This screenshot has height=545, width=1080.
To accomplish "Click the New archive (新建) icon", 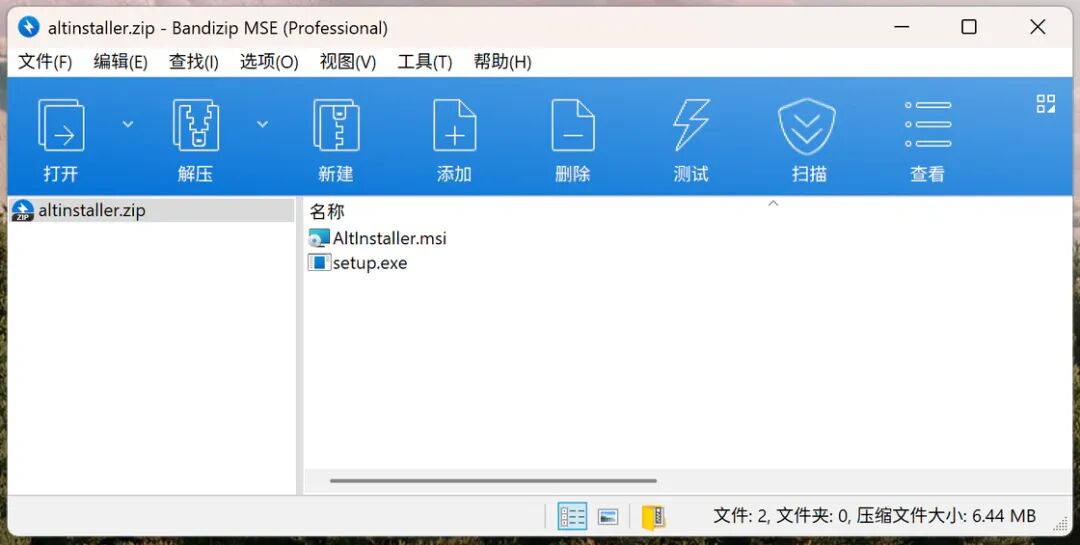I will pyautogui.click(x=336, y=126).
